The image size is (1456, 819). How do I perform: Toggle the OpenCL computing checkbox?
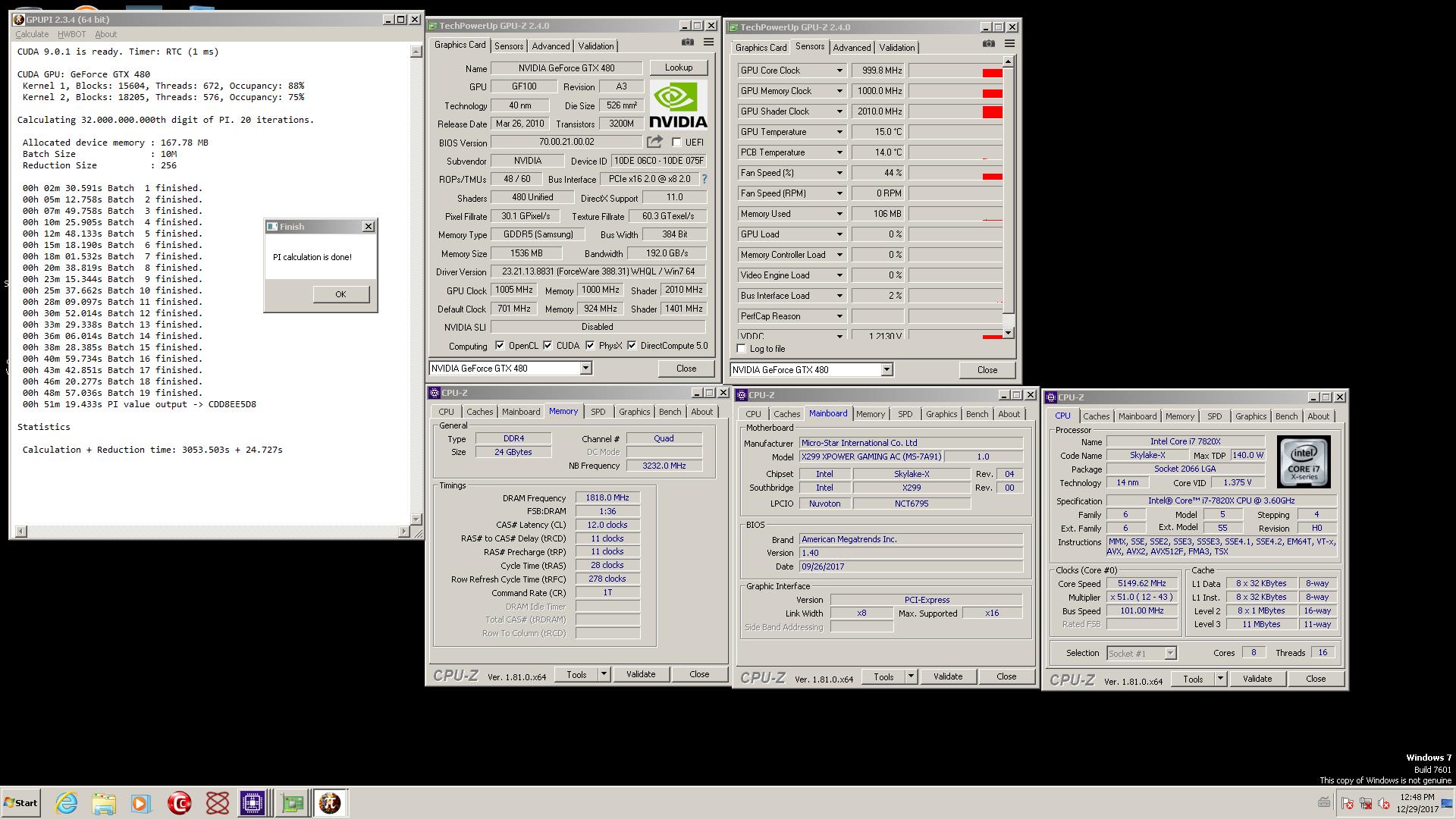(499, 345)
